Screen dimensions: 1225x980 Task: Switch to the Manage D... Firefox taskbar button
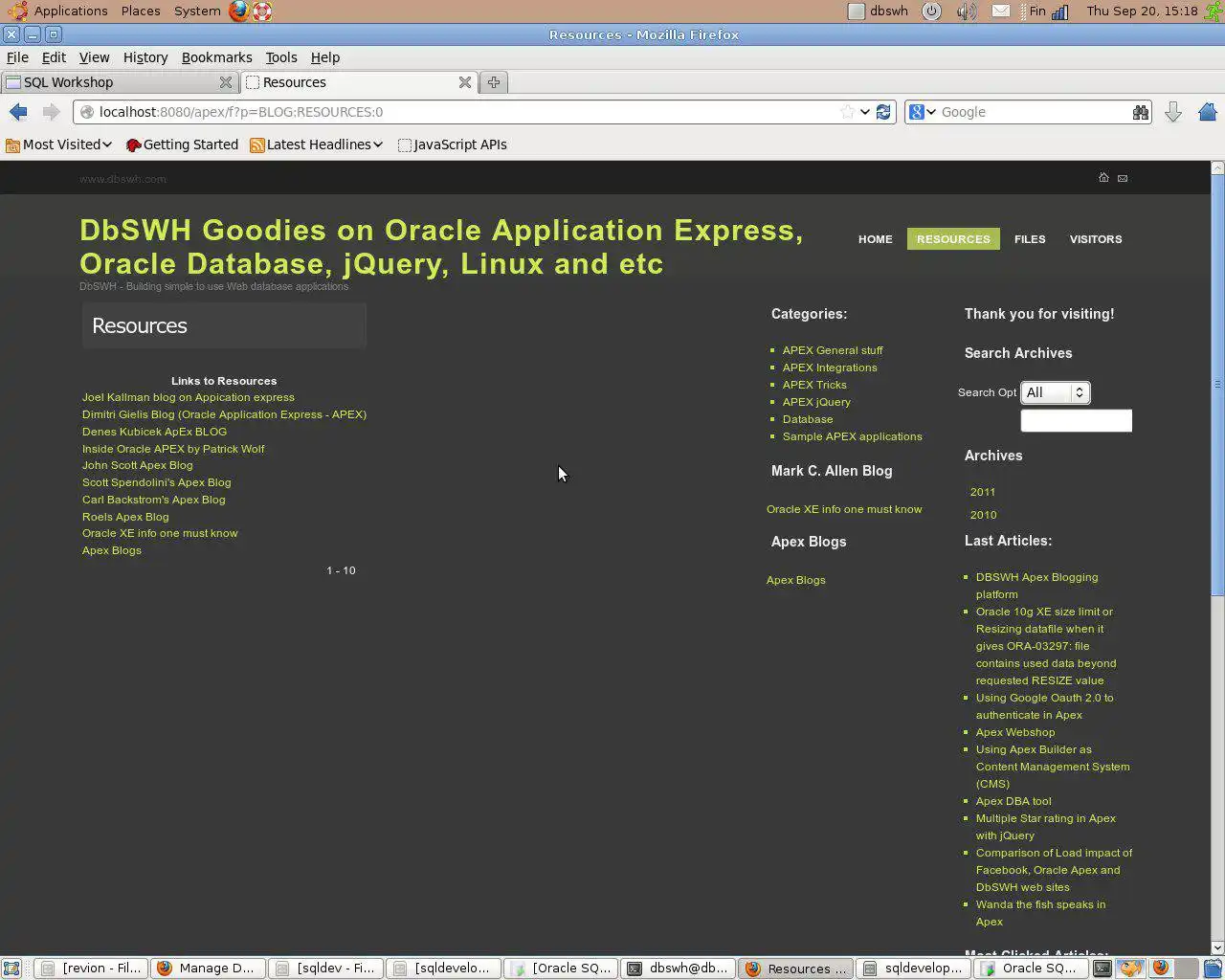tap(207, 969)
